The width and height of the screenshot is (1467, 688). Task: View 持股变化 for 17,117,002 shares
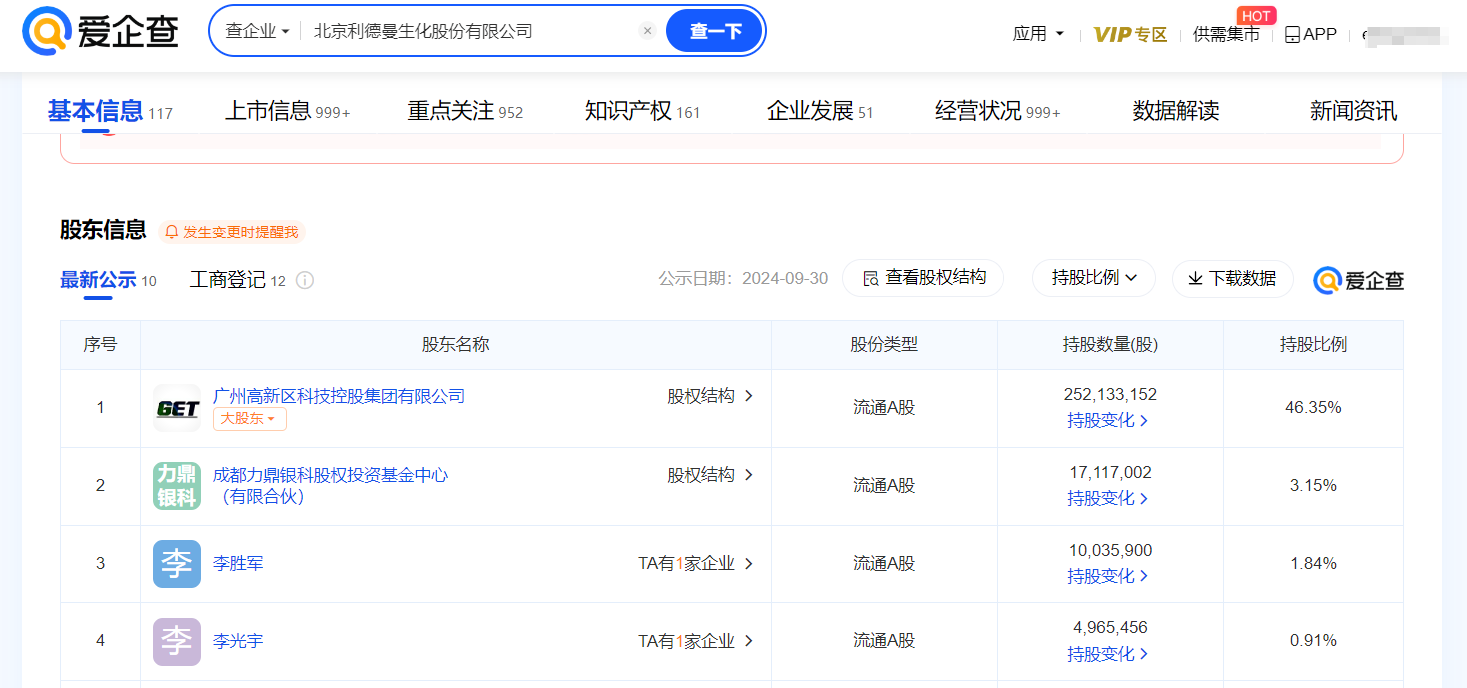[1108, 498]
